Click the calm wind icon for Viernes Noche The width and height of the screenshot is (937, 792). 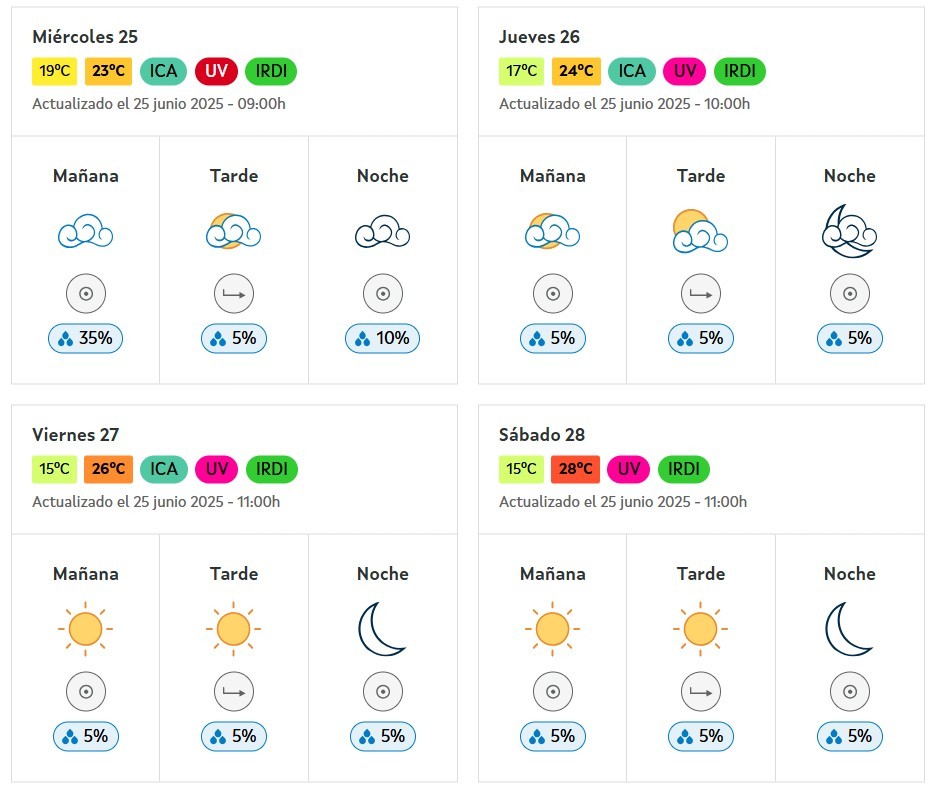coord(382,692)
